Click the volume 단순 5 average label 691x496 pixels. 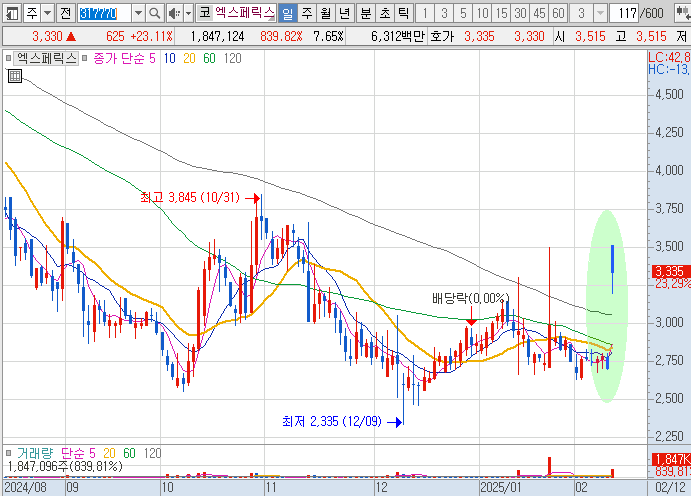[78, 453]
